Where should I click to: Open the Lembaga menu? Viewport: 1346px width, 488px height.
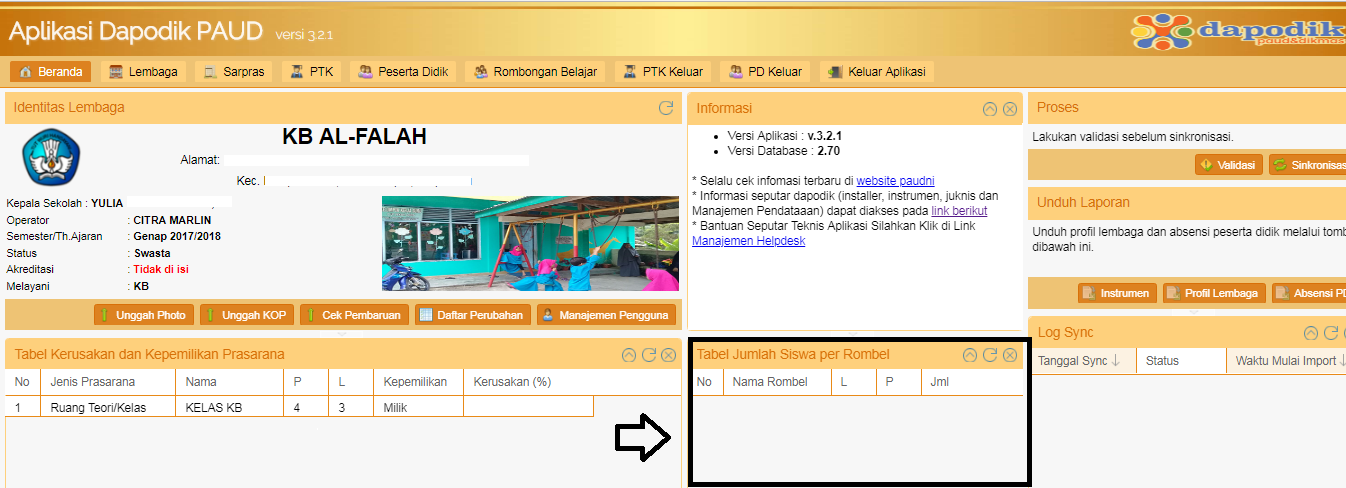point(143,71)
